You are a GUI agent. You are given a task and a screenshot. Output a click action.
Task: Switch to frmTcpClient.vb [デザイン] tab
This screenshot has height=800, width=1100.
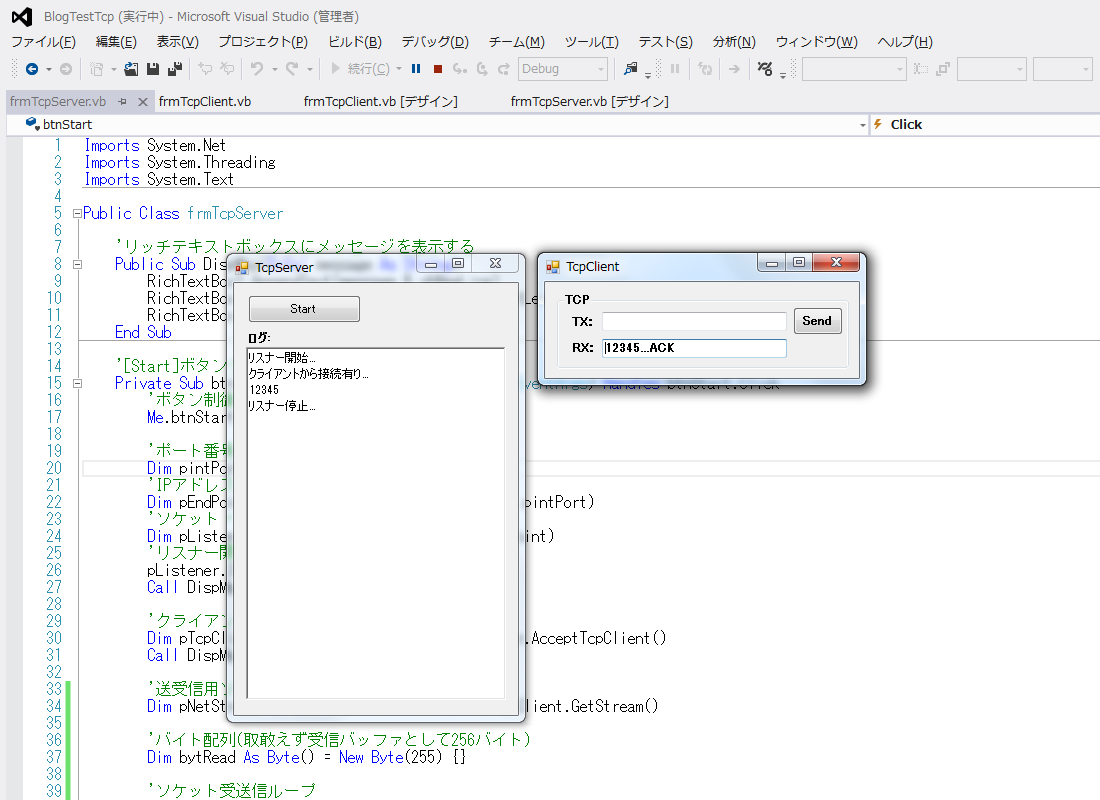click(x=380, y=102)
